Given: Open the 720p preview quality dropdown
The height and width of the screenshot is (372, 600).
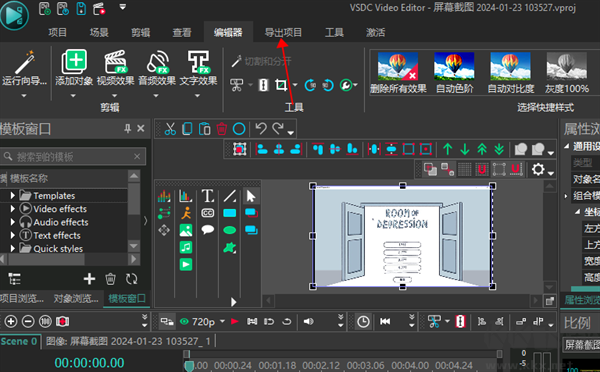Looking at the screenshot, I should point(222,321).
